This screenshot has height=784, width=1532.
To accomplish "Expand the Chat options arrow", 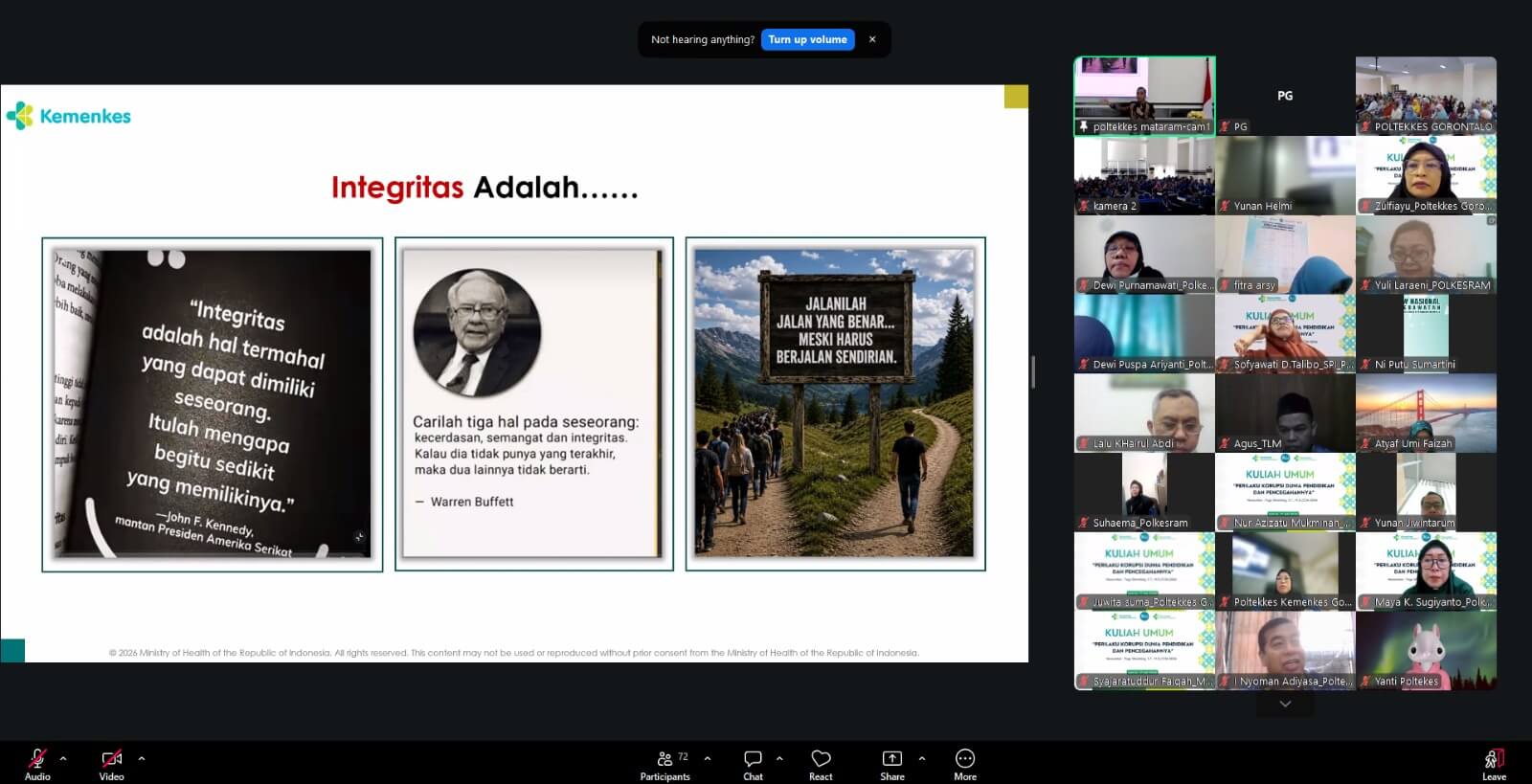I will point(779,758).
